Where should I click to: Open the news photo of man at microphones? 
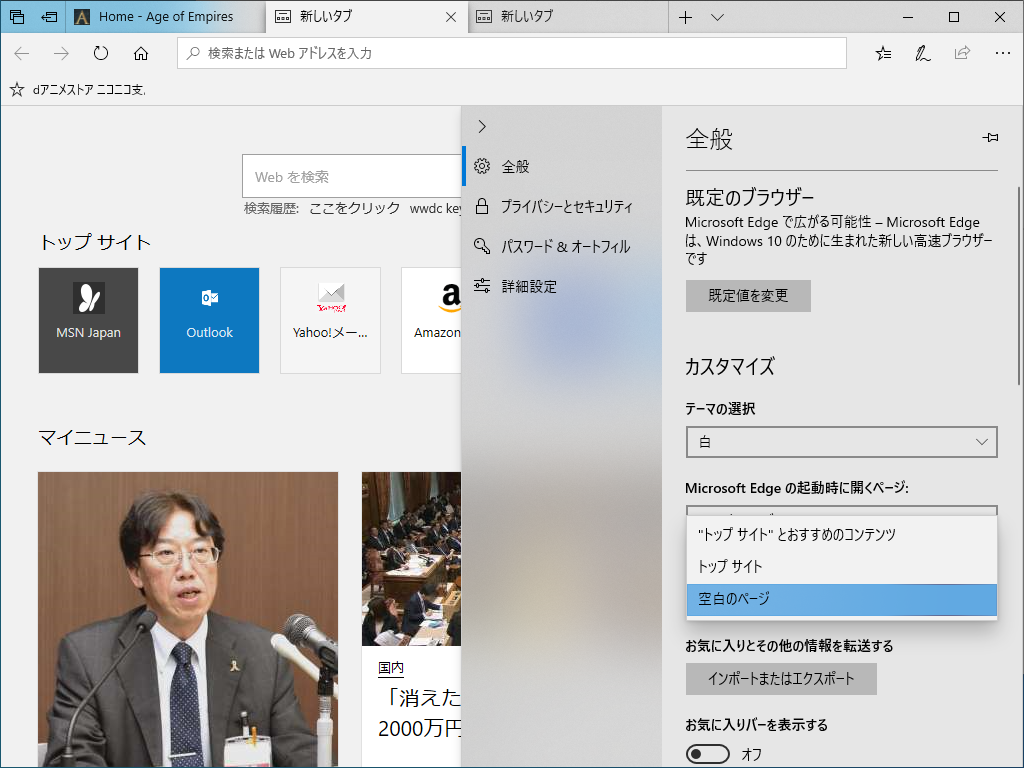pyautogui.click(x=188, y=619)
